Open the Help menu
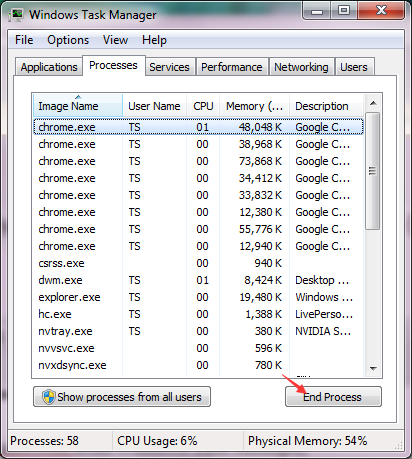 (154, 40)
